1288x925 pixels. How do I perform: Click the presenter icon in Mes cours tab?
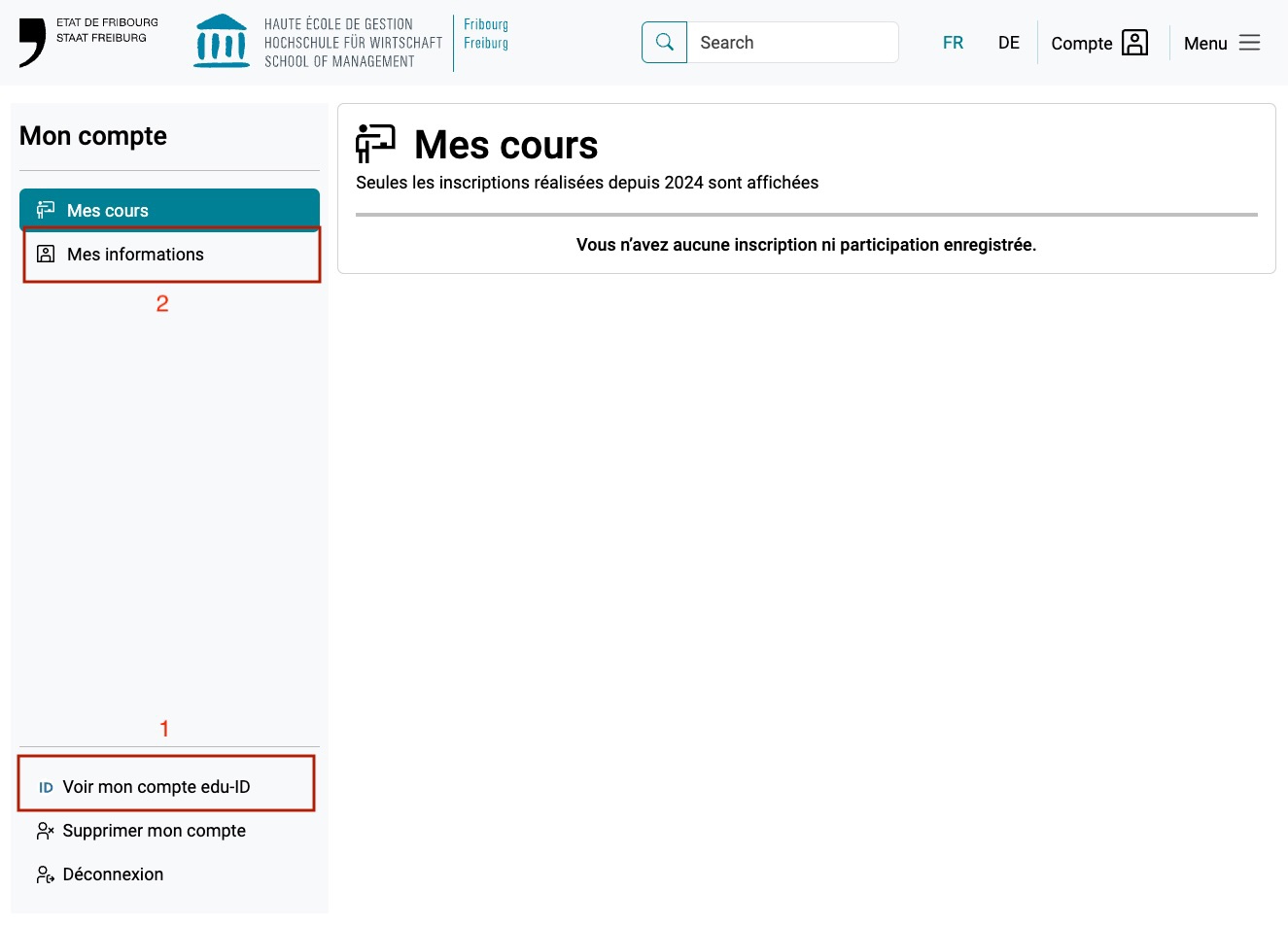tap(46, 210)
